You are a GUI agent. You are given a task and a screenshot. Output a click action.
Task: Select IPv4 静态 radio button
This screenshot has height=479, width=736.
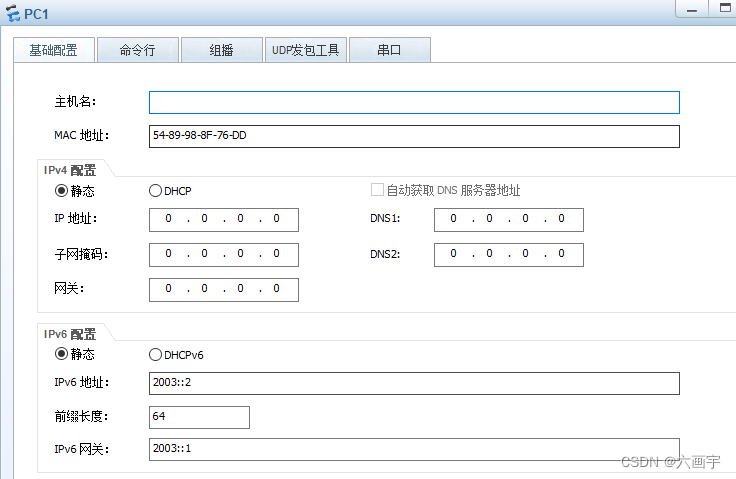61,191
